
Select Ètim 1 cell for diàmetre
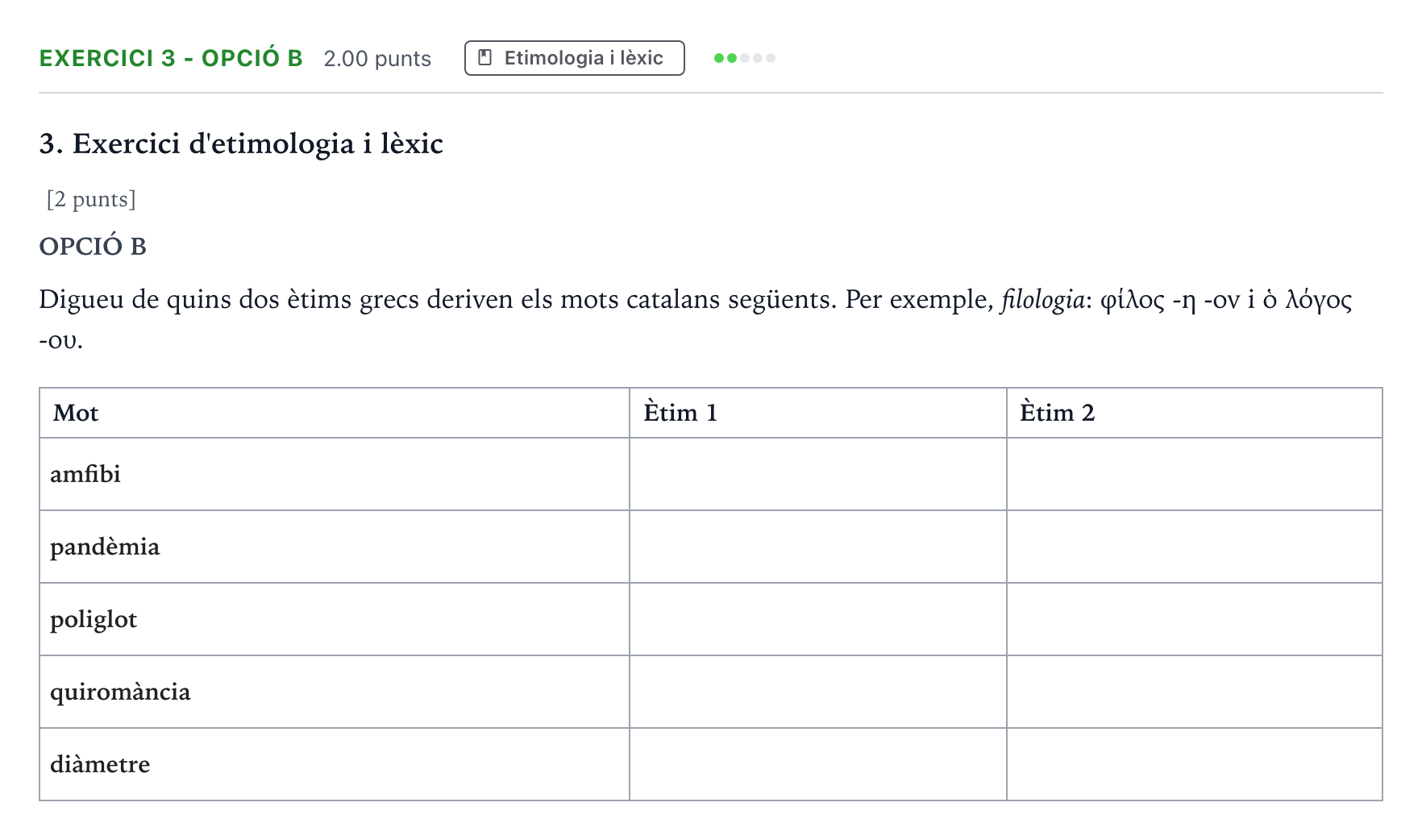coord(818,764)
